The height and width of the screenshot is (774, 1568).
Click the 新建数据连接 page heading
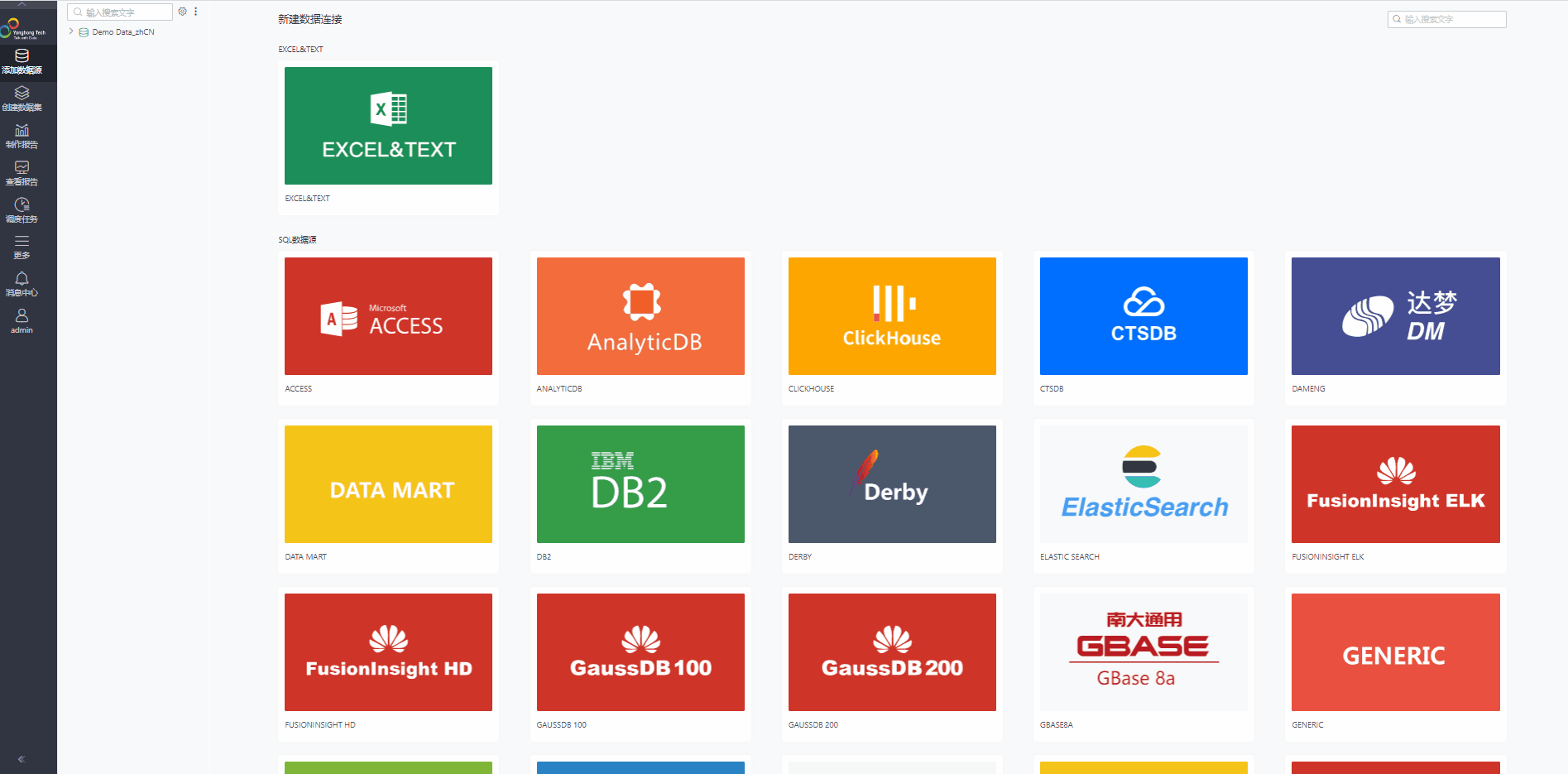[x=310, y=19]
